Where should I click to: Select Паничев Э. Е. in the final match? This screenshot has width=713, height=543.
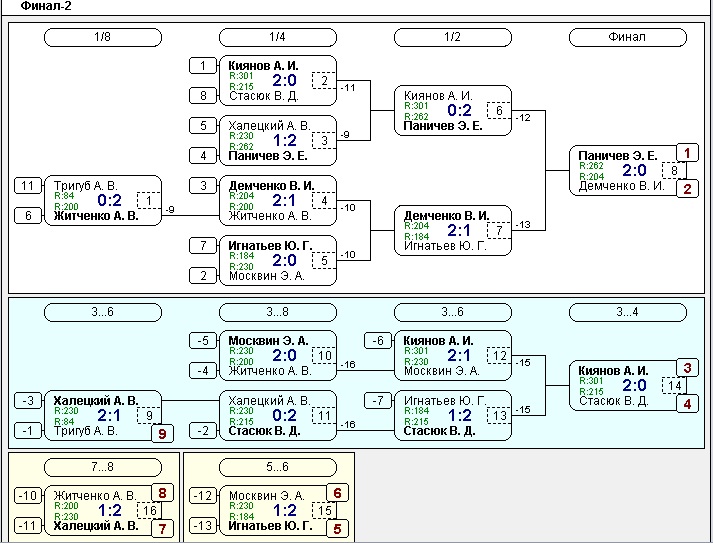618,156
